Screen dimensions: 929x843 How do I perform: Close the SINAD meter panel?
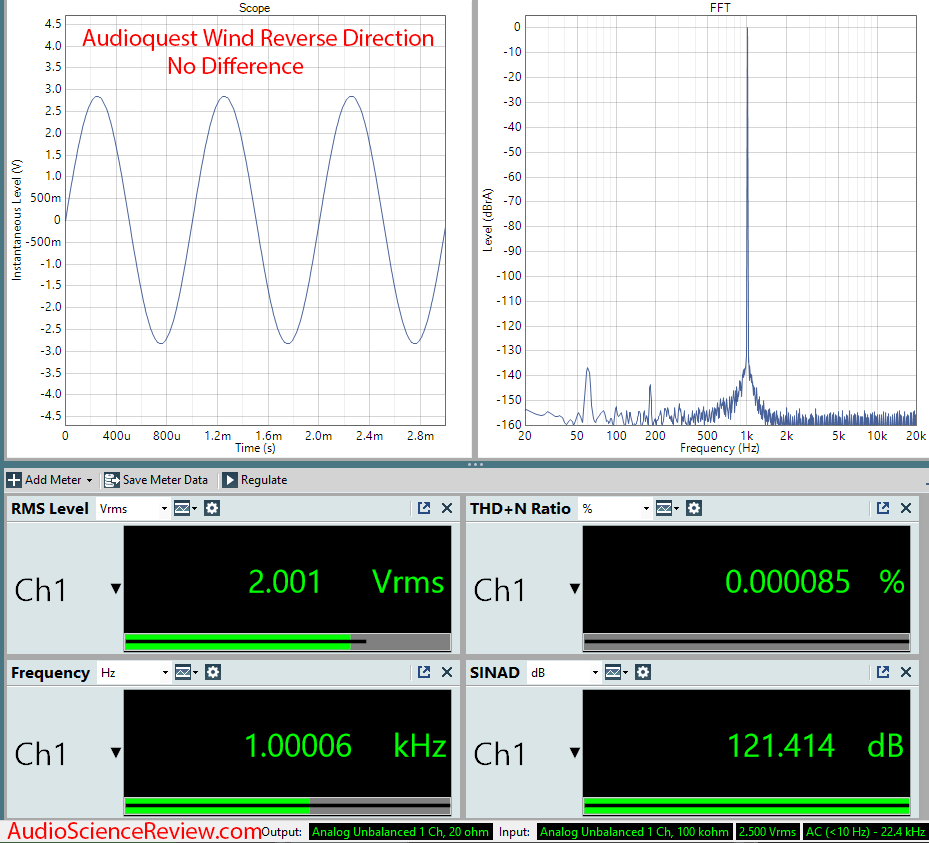906,672
